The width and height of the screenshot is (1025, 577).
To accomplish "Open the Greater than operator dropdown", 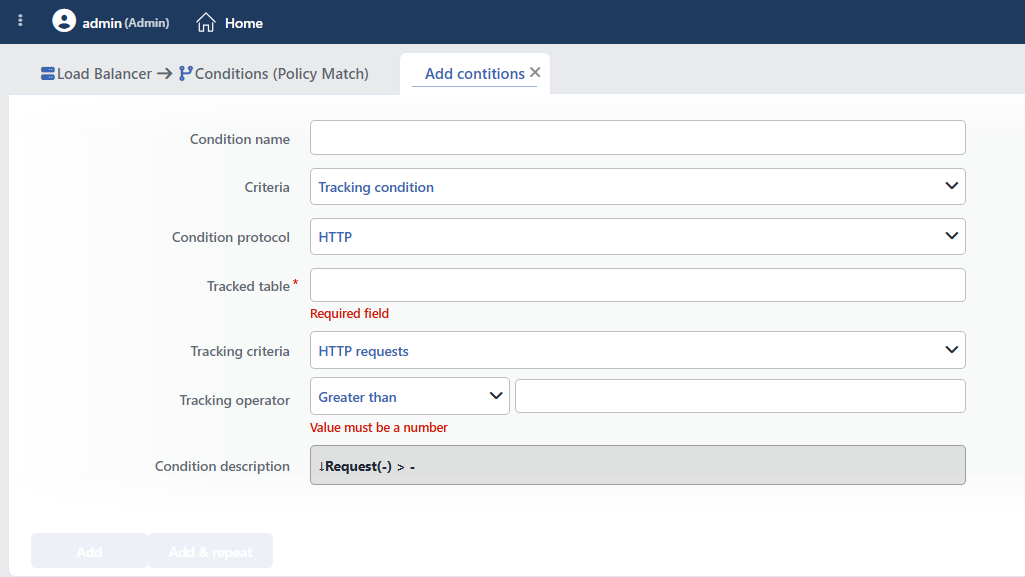I will tap(410, 396).
